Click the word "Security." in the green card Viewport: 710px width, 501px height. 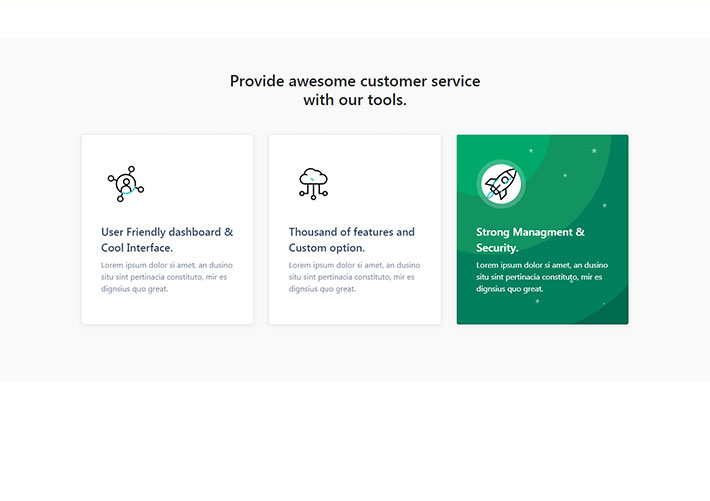[x=497, y=248]
